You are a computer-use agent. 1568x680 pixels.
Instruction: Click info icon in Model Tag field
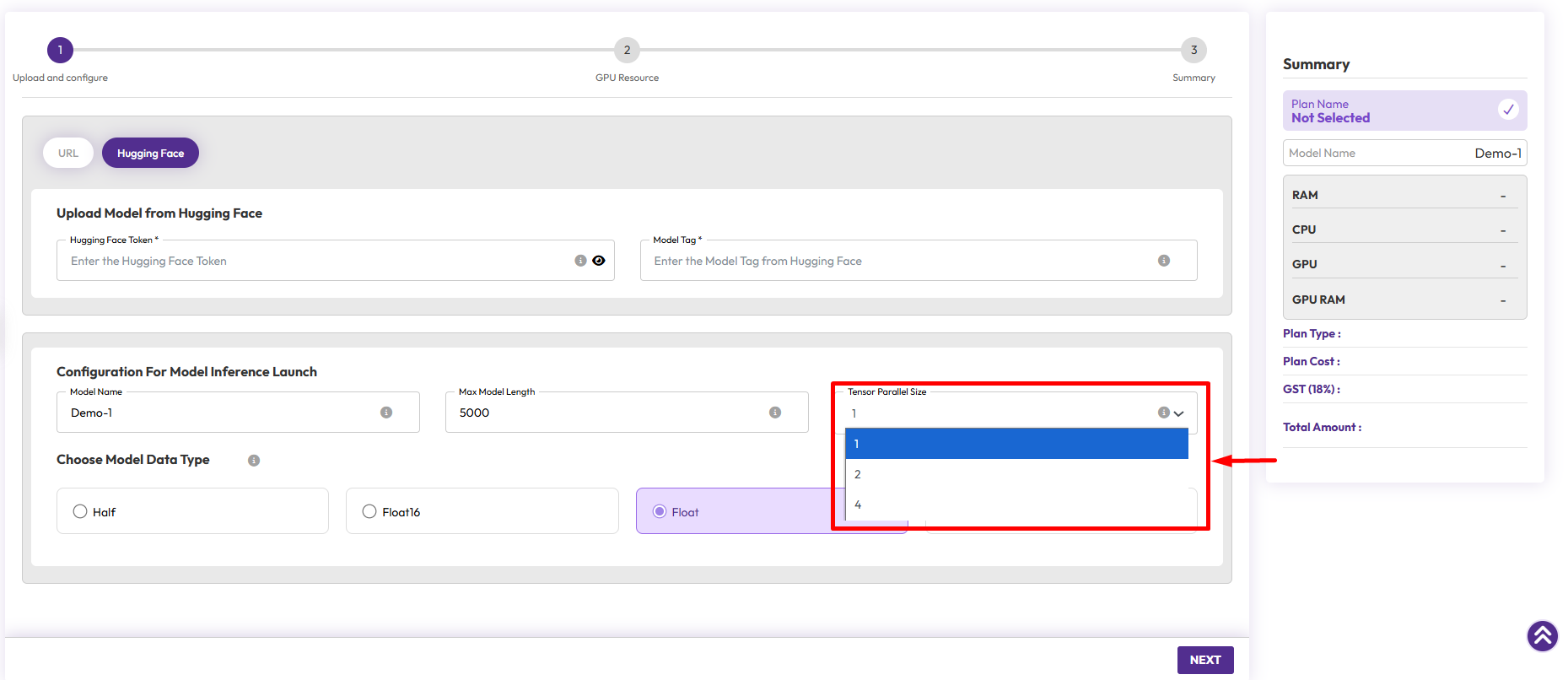pos(1163,261)
